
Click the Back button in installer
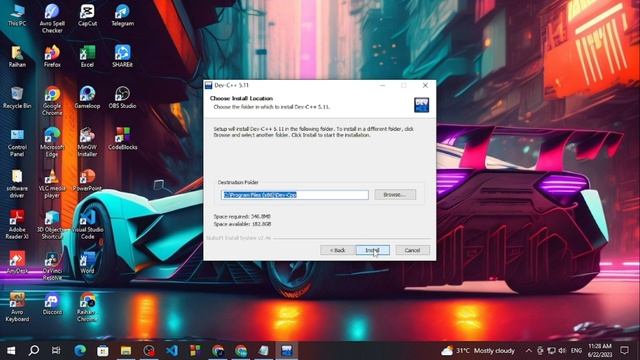tap(337, 250)
